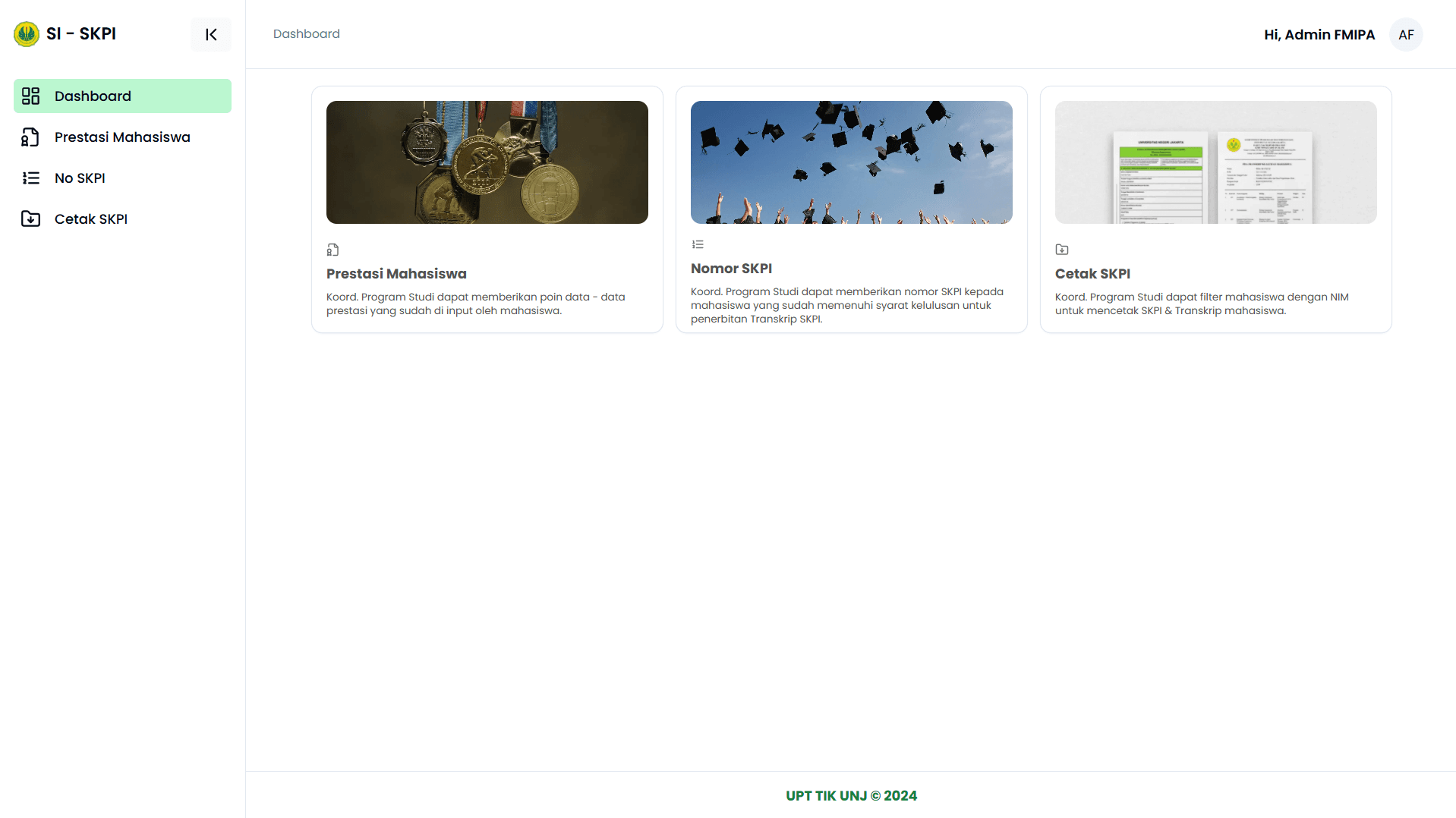Click the list icon on Nomor SKPI card
The width and height of the screenshot is (1456, 818).
click(x=698, y=244)
